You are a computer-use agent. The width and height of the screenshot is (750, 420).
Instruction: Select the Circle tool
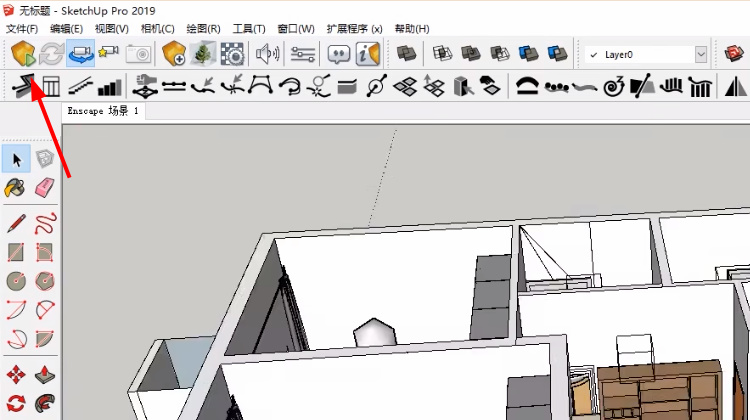pyautogui.click(x=16, y=281)
